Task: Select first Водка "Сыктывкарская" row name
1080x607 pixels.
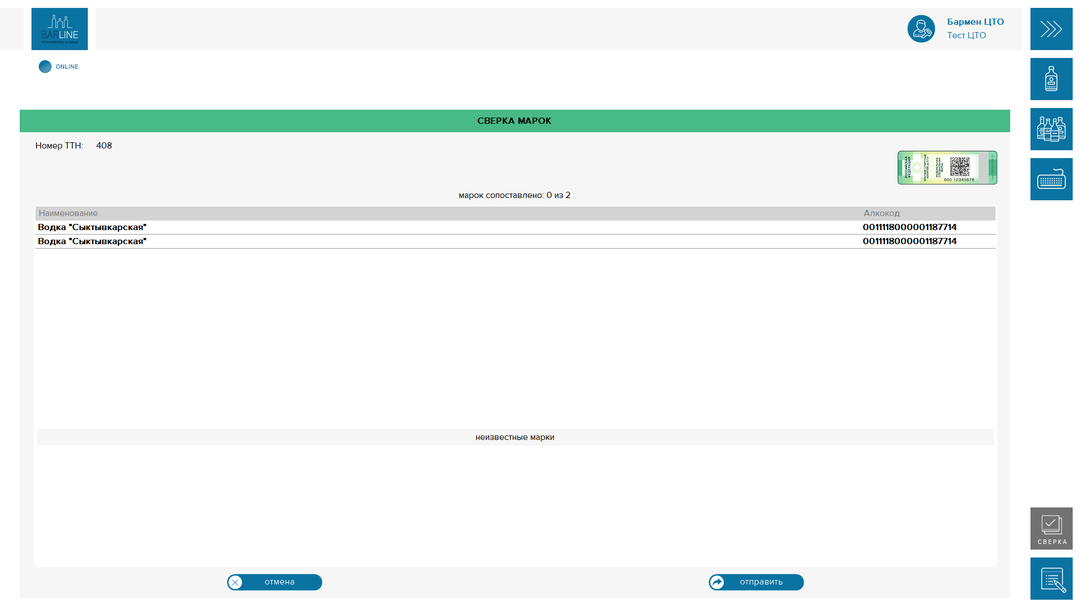Action: (92, 227)
